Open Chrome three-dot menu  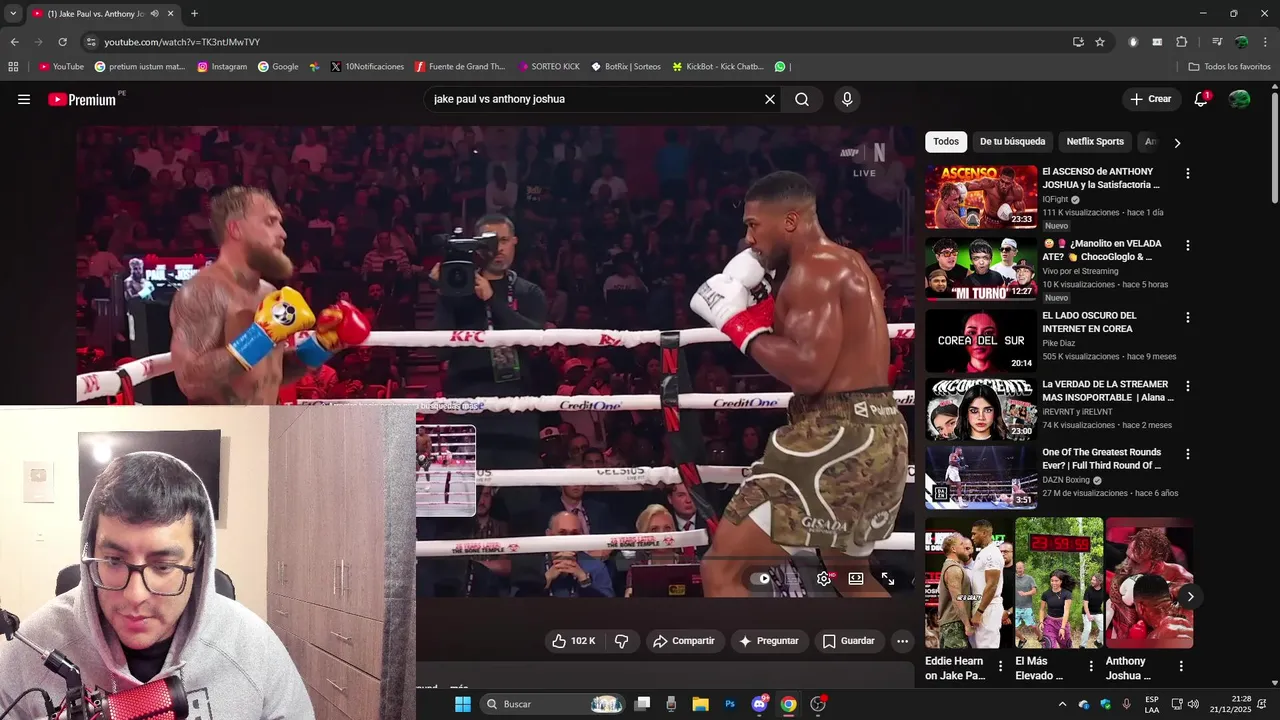pyautogui.click(x=1266, y=42)
